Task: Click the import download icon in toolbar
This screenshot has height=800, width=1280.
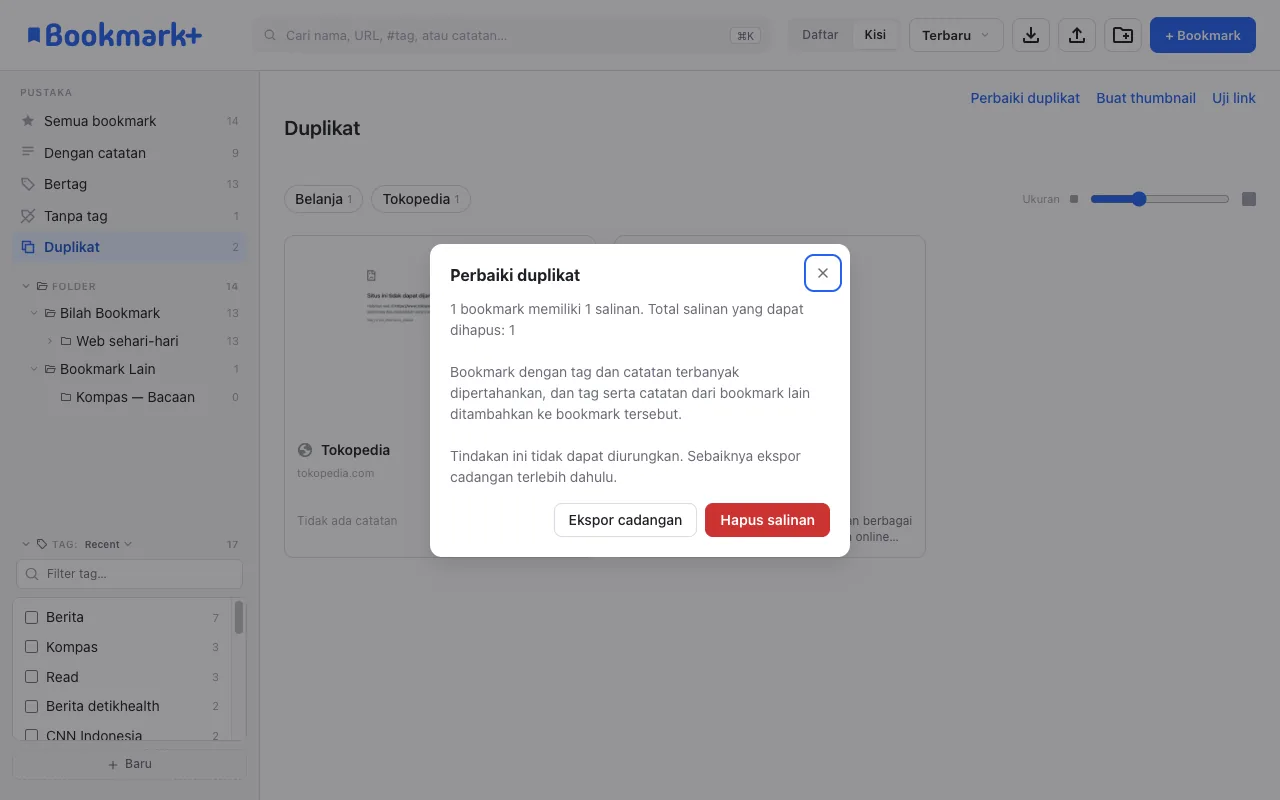Action: click(1031, 35)
